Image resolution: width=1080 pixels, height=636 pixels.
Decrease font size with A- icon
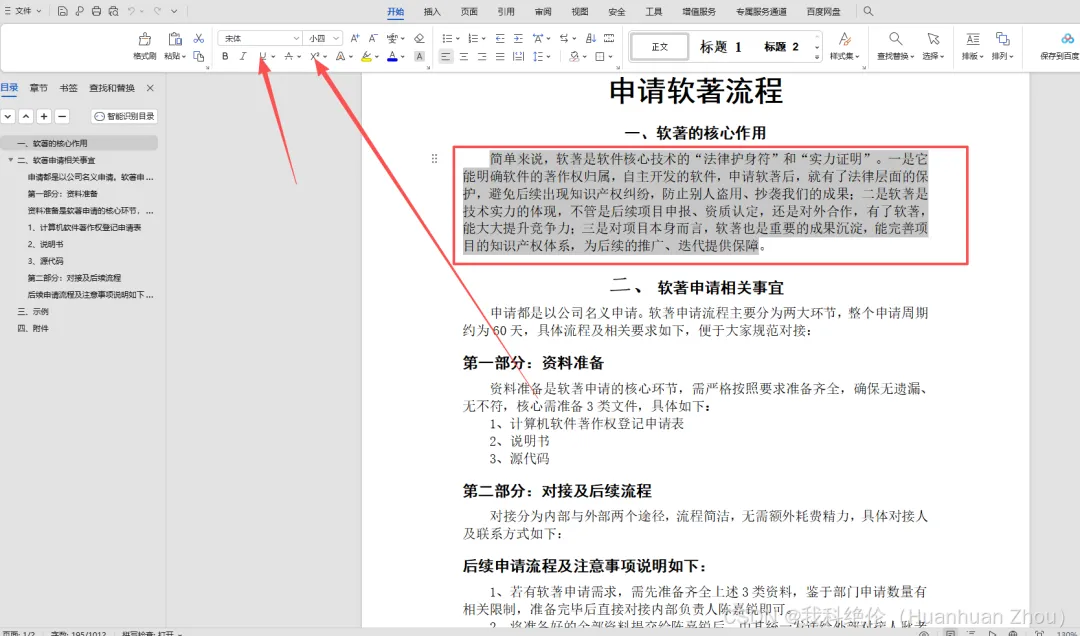click(373, 39)
